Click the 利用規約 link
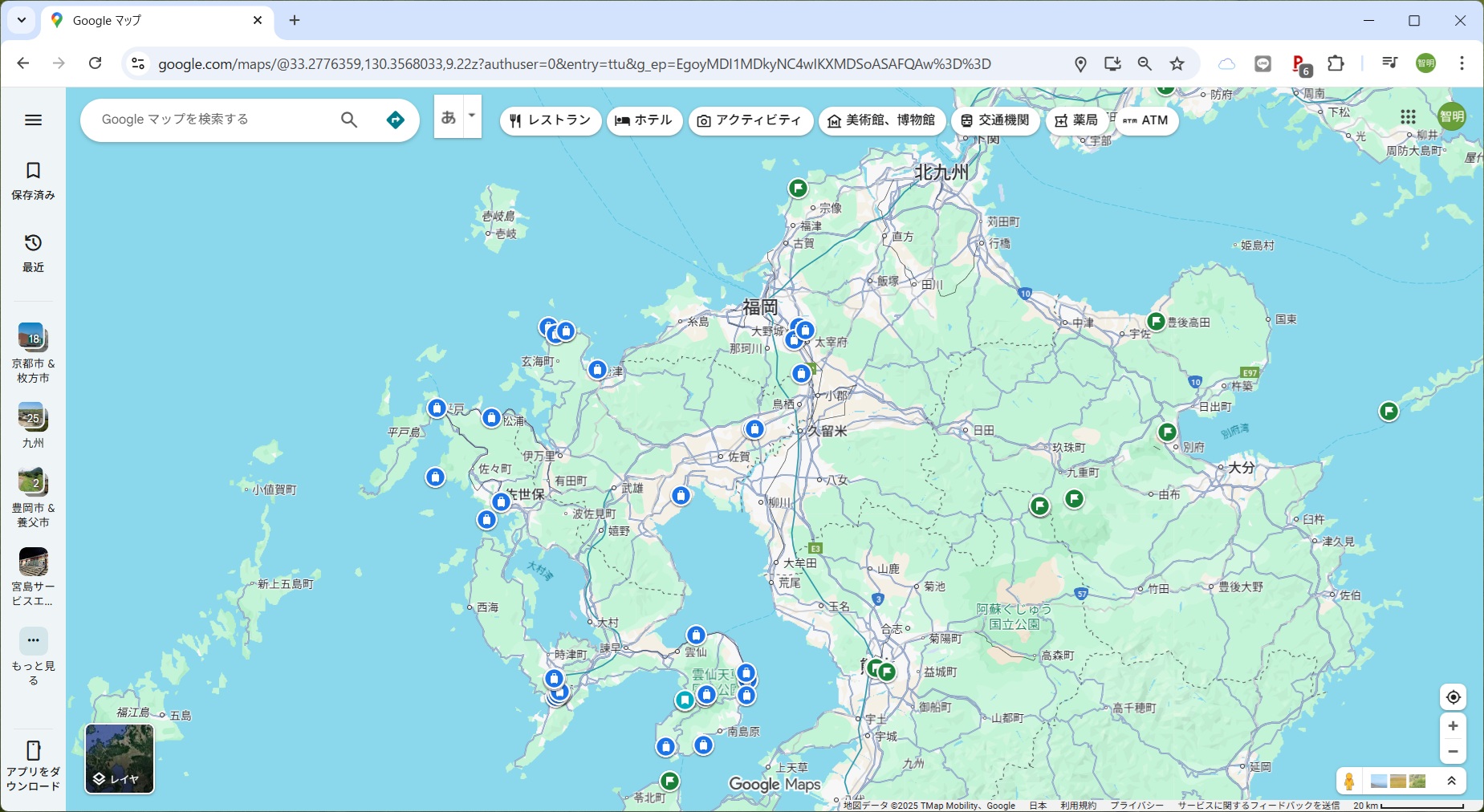 (1078, 805)
